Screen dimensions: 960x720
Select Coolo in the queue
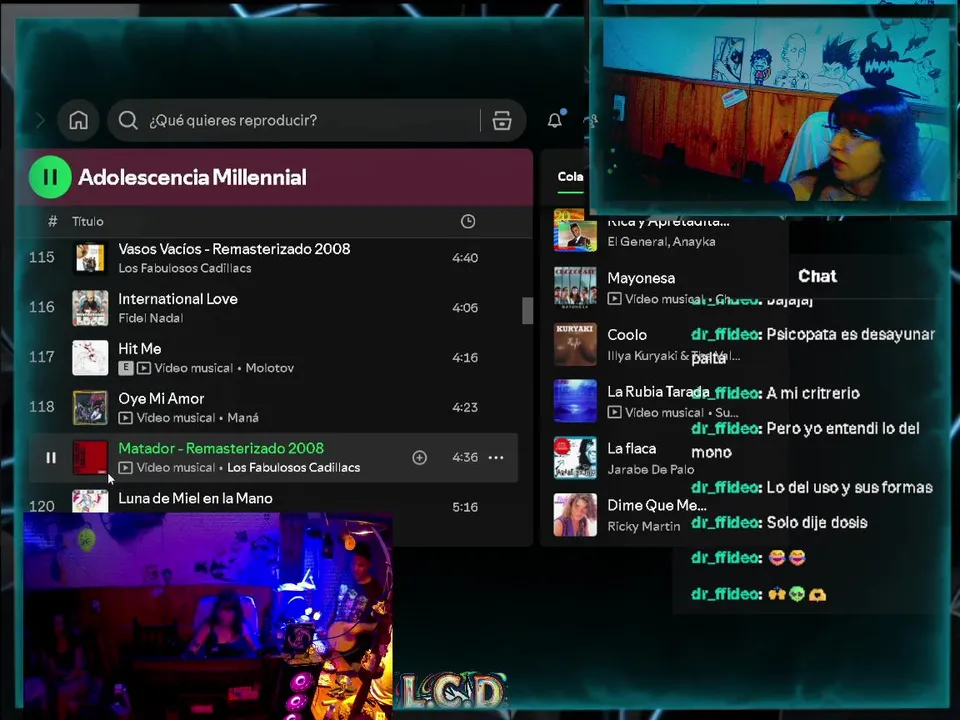627,335
